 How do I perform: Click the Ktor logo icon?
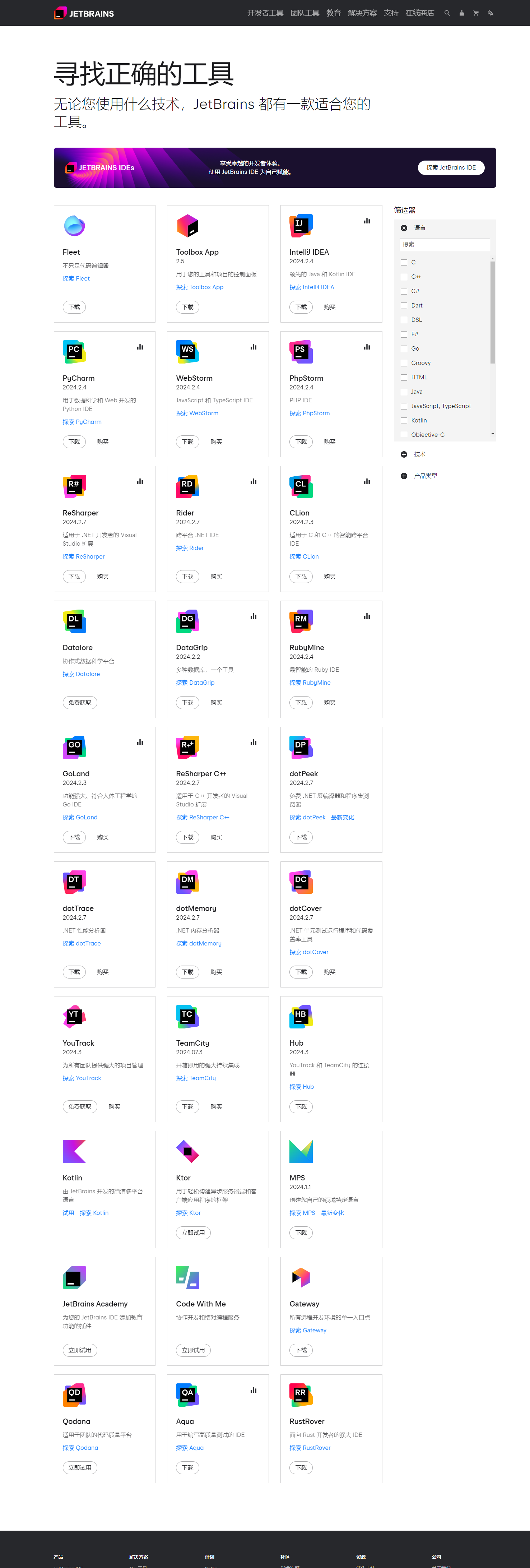[x=187, y=1151]
